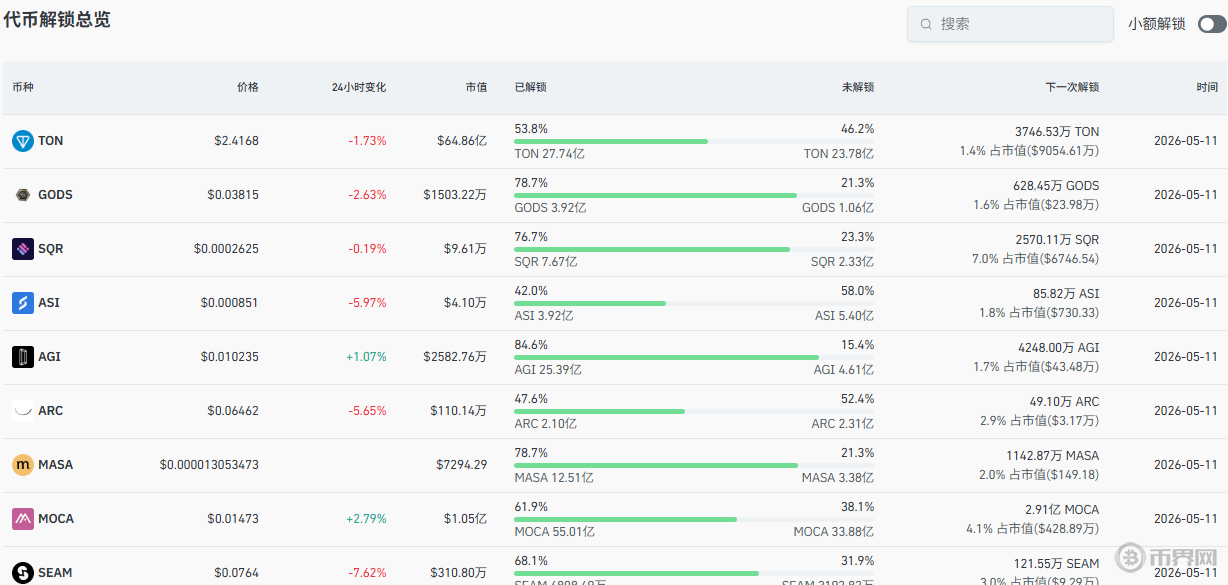This screenshot has height=585, width=1228.
Task: Click GODS market cap $1503.22万
Action: pyautogui.click(x=455, y=195)
